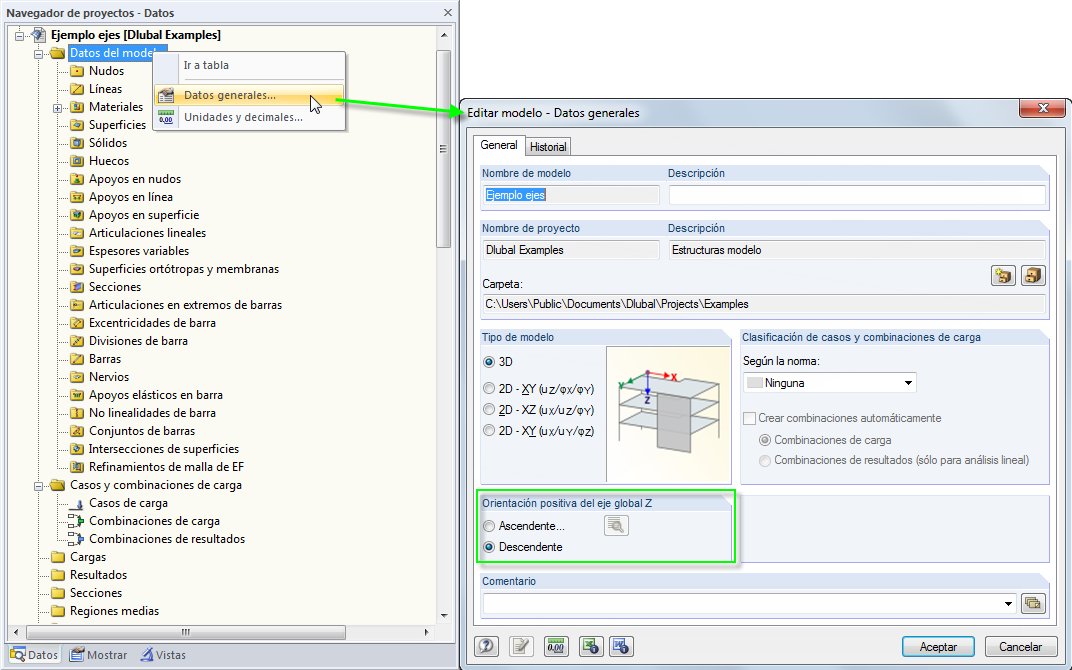Image resolution: width=1072 pixels, height=670 pixels.
Task: Open the Comentario dropdown arrow
Action: click(1008, 604)
